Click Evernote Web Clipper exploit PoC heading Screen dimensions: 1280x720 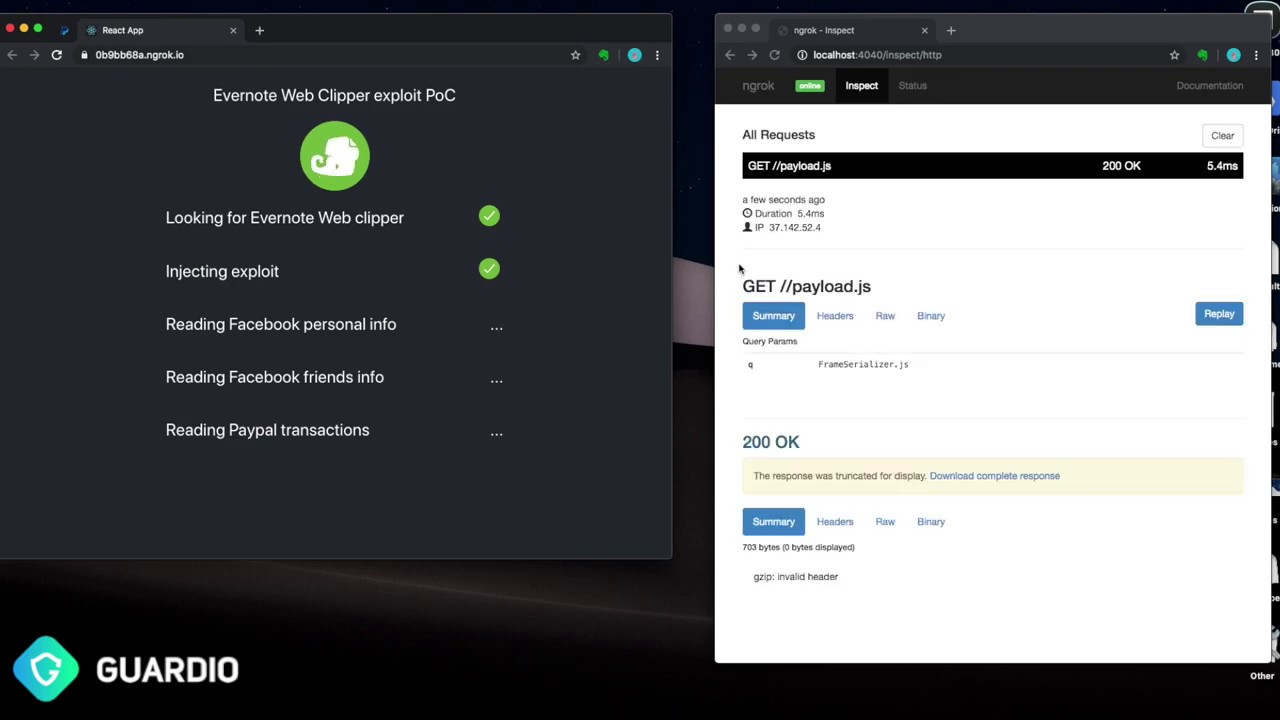pyautogui.click(x=334, y=95)
